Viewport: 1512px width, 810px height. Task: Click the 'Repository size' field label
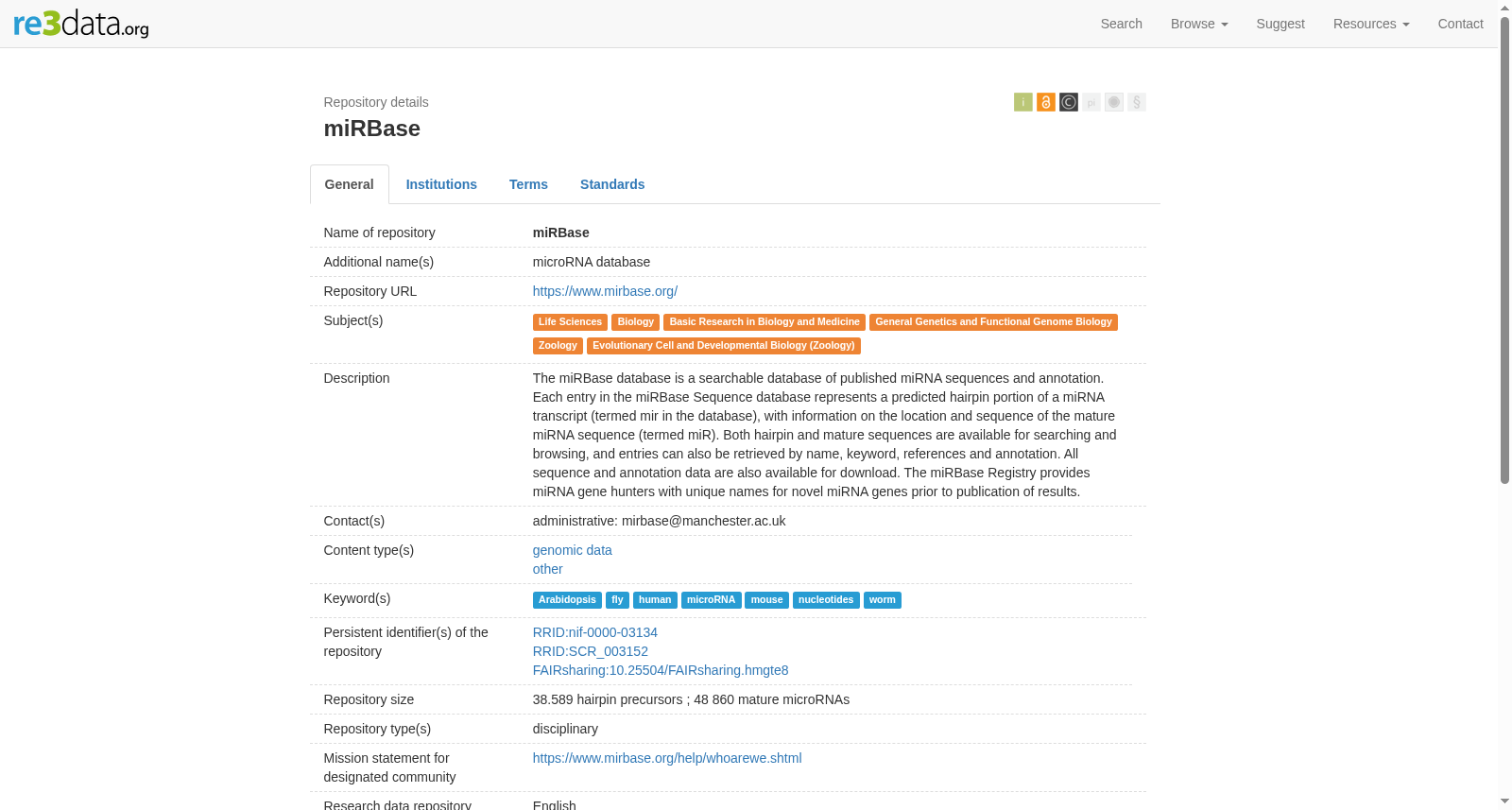point(369,699)
